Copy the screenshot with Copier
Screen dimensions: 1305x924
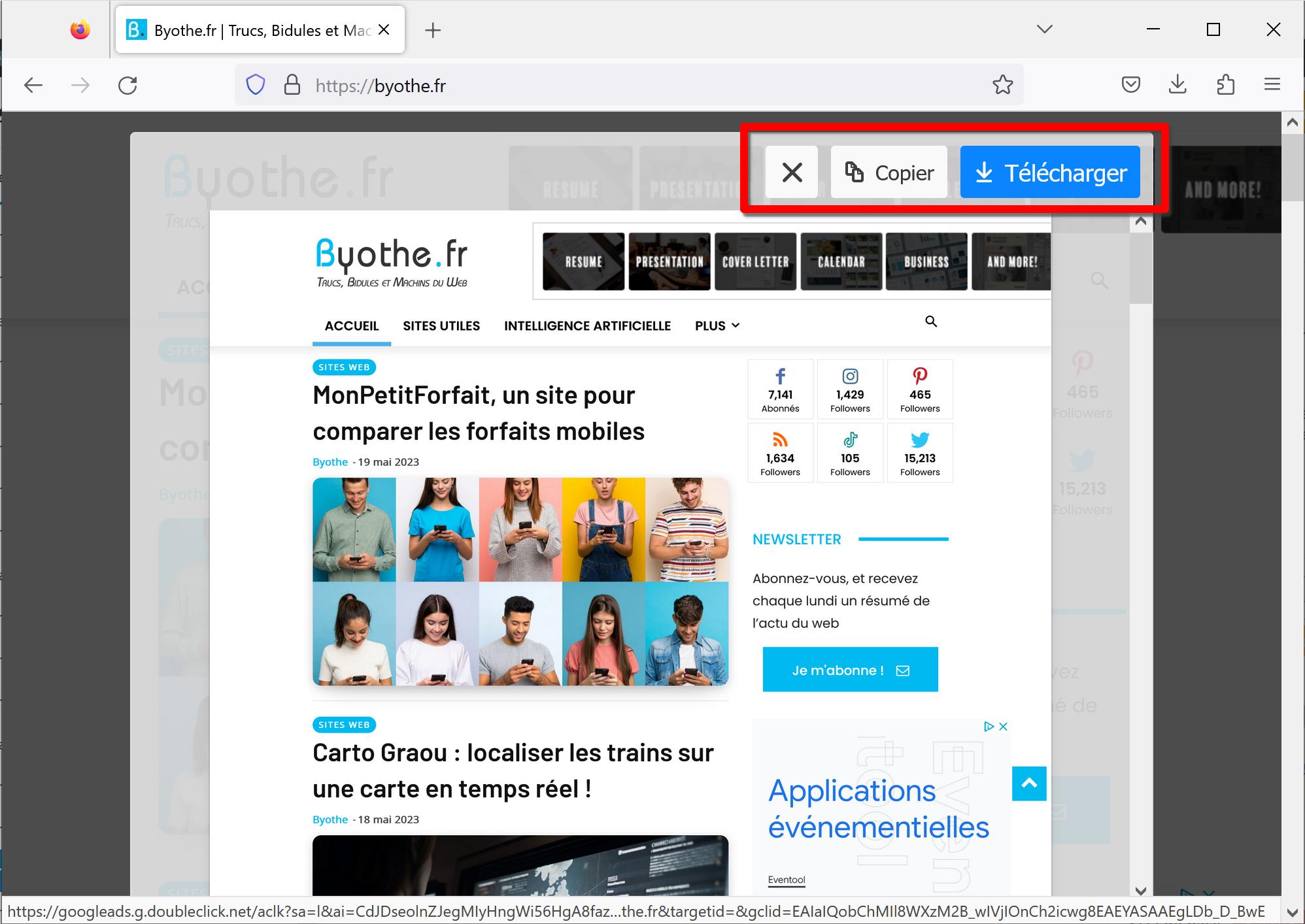pyautogui.click(x=889, y=172)
